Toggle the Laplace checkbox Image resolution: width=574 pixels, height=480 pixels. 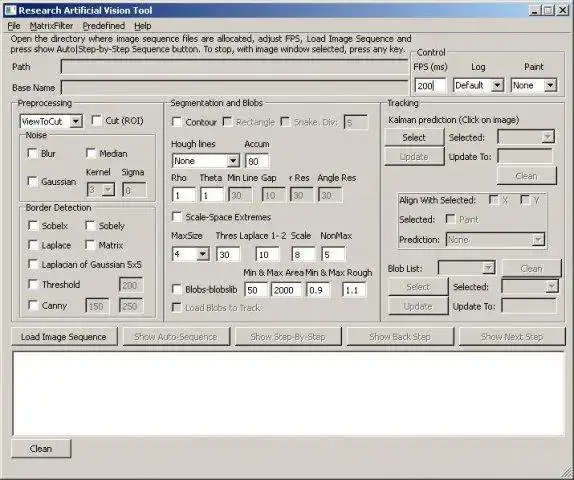point(33,245)
